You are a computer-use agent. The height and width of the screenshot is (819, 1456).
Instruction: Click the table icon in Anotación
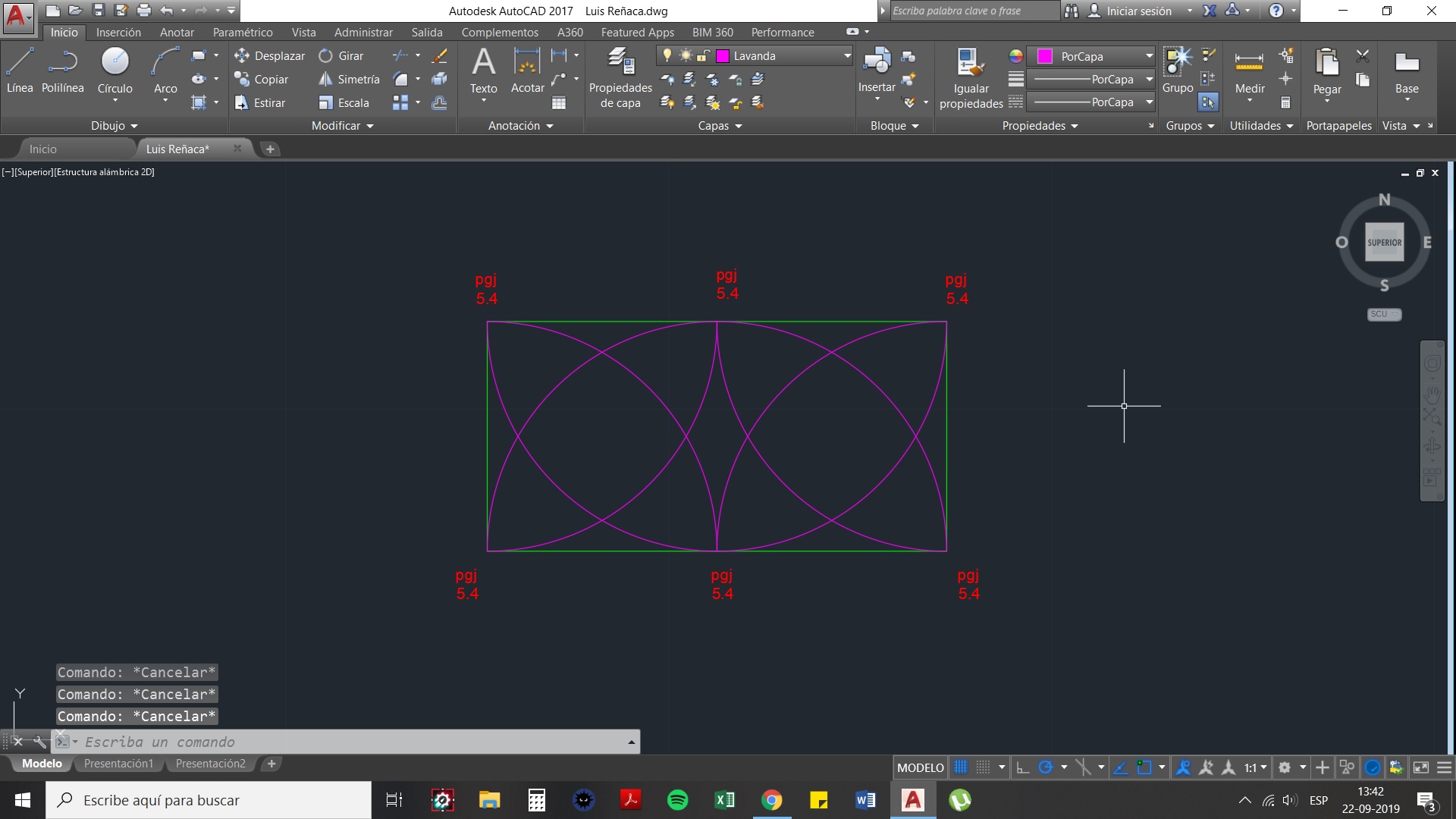tap(559, 102)
